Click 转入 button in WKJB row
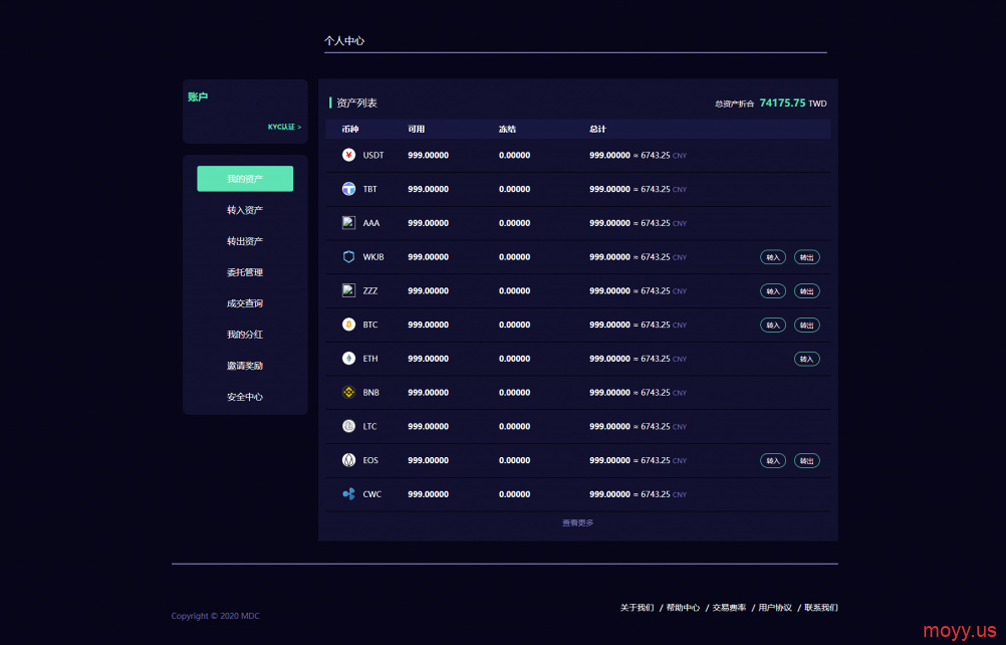Screen dimensions: 1006x645 click(x=772, y=257)
